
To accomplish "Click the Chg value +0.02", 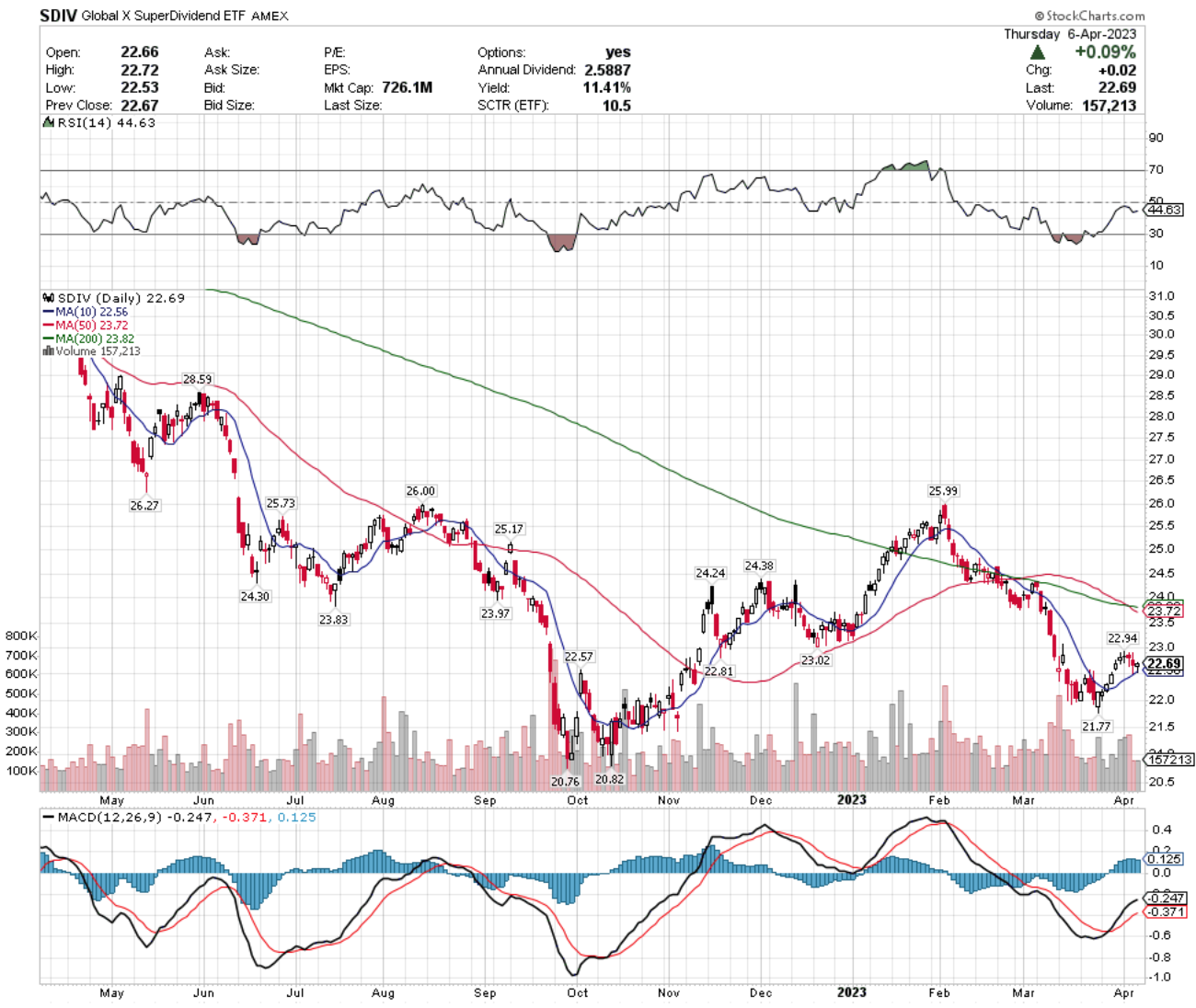I will click(x=1117, y=70).
